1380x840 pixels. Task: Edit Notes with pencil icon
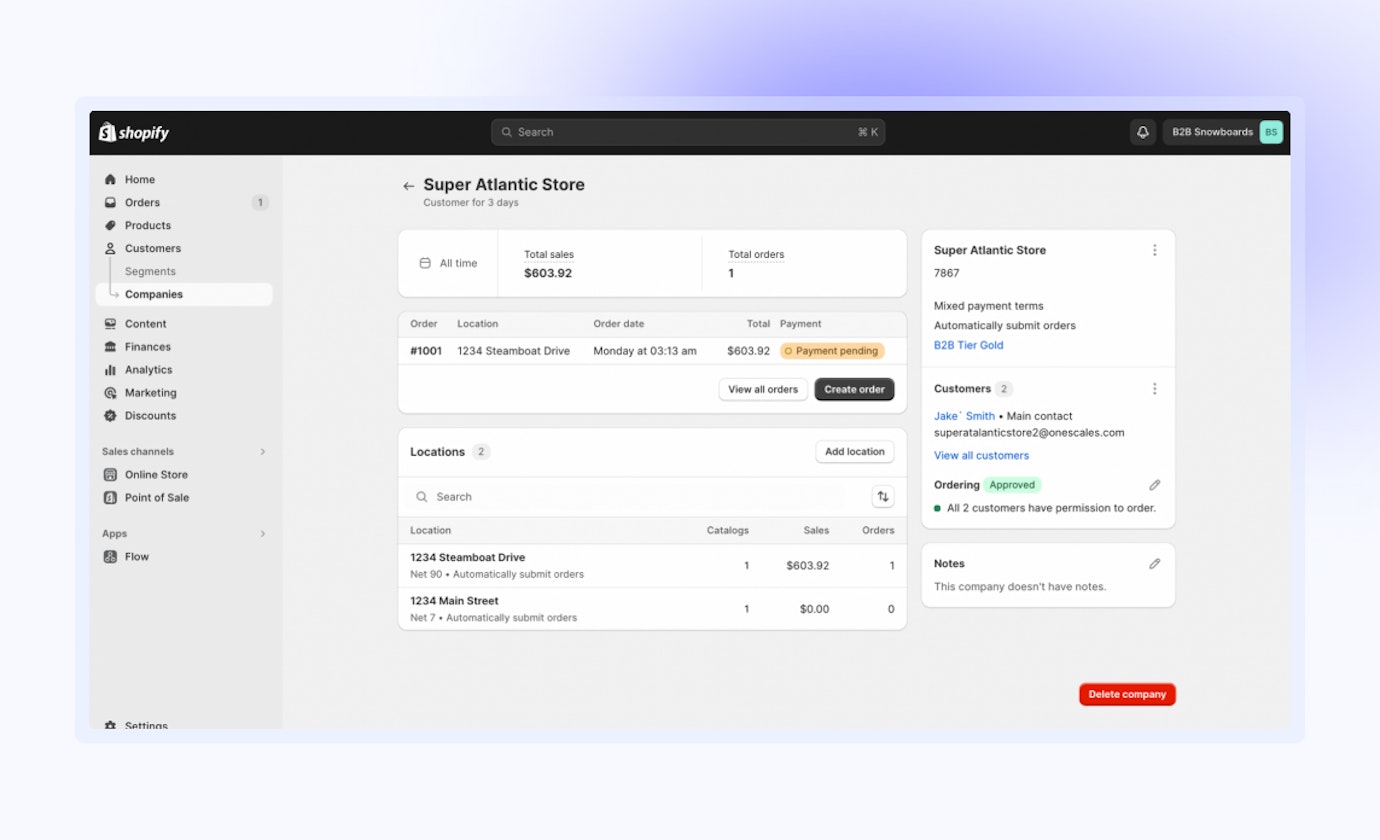click(1155, 564)
